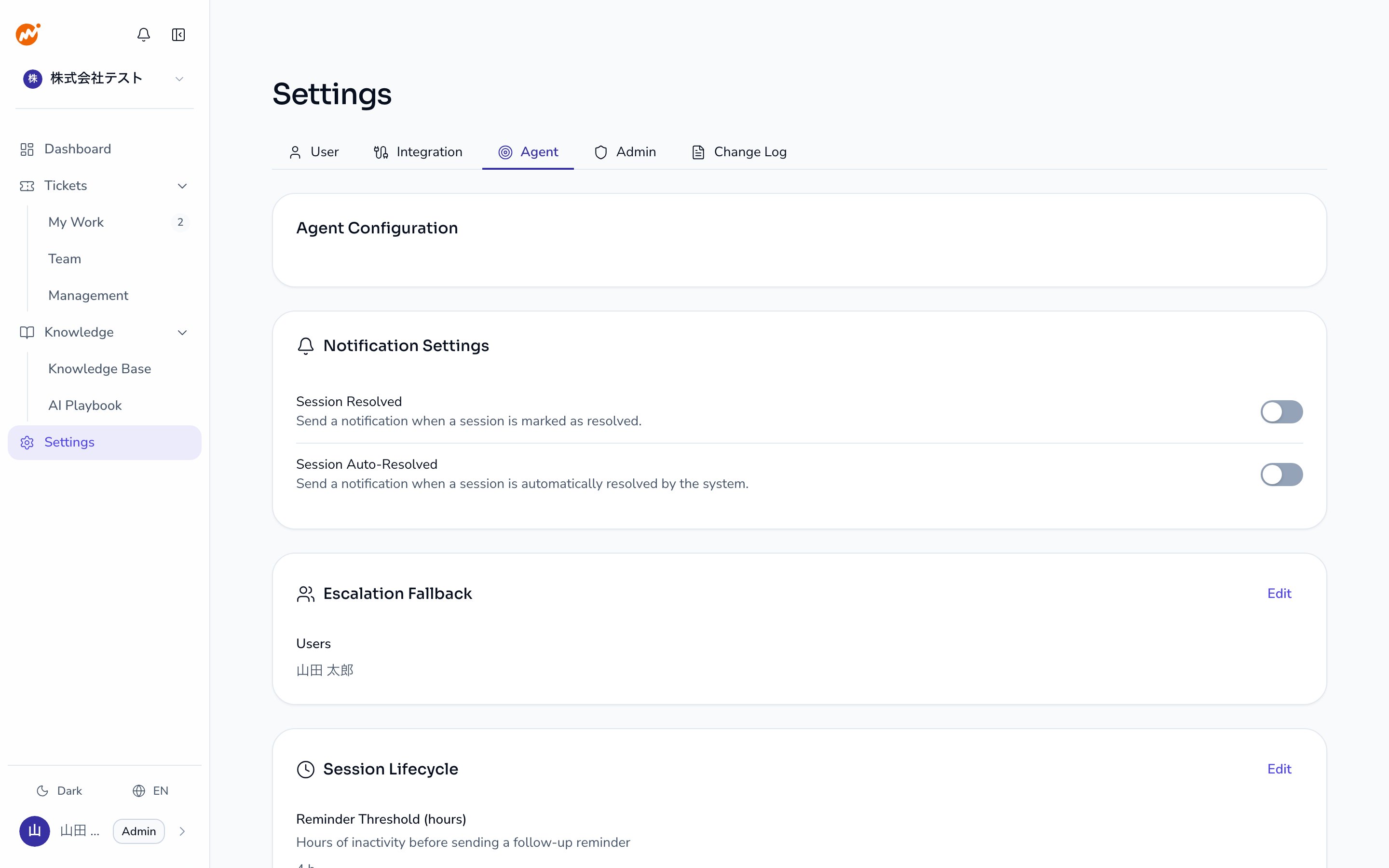The height and width of the screenshot is (868, 1389).
Task: Open the user profile chevron
Action: [x=182, y=831]
